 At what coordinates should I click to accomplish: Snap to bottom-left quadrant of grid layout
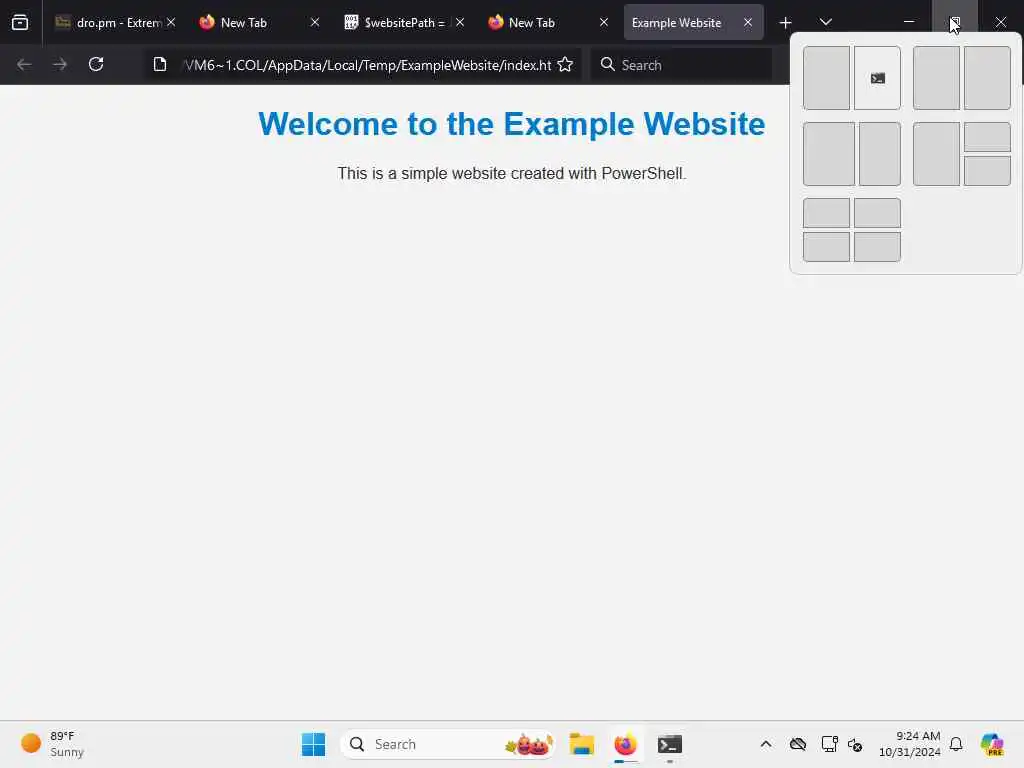[x=826, y=247]
